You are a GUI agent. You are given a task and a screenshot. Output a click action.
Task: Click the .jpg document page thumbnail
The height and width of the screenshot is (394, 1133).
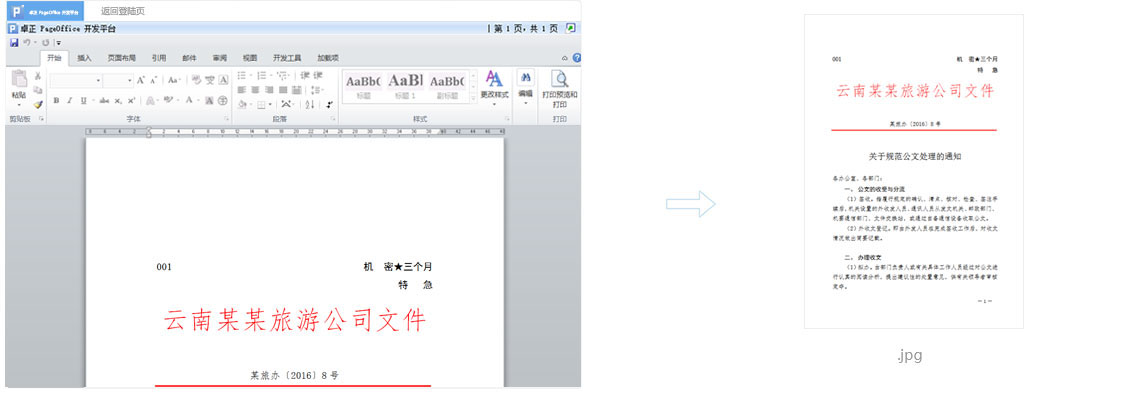(913, 171)
